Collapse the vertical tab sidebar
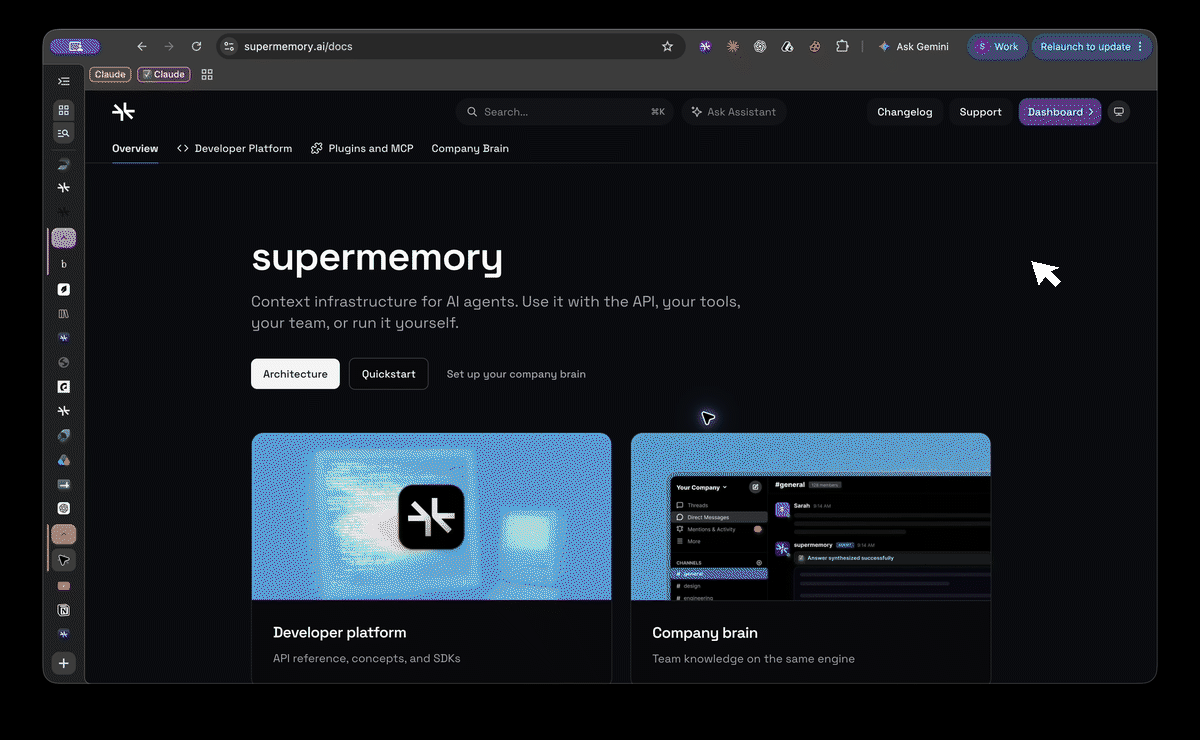This screenshot has width=1200, height=740. [64, 82]
